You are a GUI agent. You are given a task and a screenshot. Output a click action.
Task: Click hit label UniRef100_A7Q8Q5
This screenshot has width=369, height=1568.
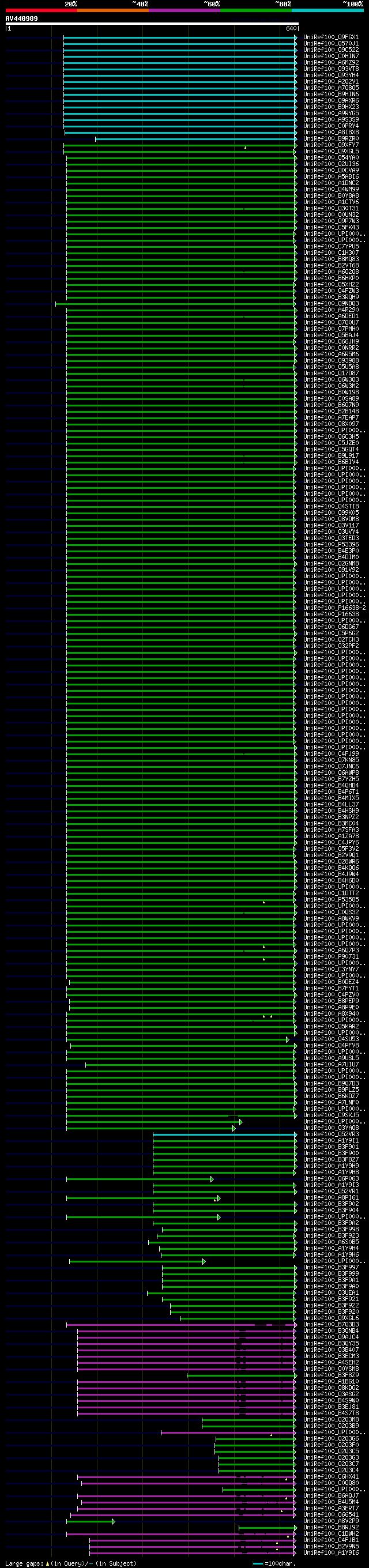click(x=332, y=88)
